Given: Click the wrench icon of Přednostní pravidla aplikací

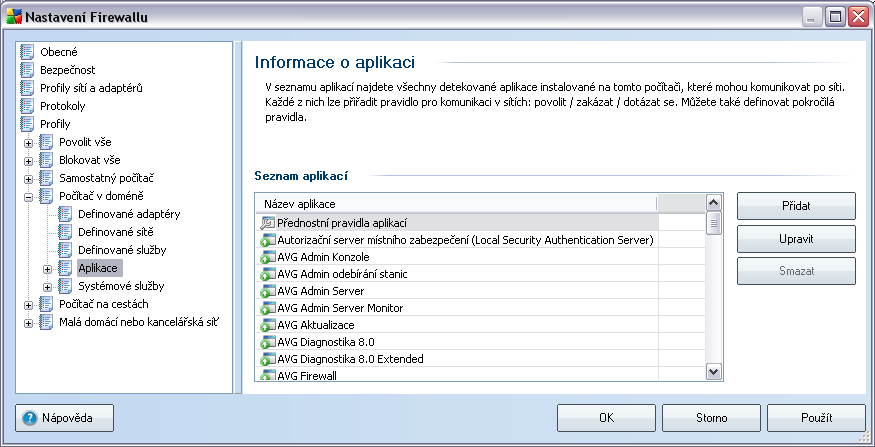Looking at the screenshot, I should coord(267,223).
